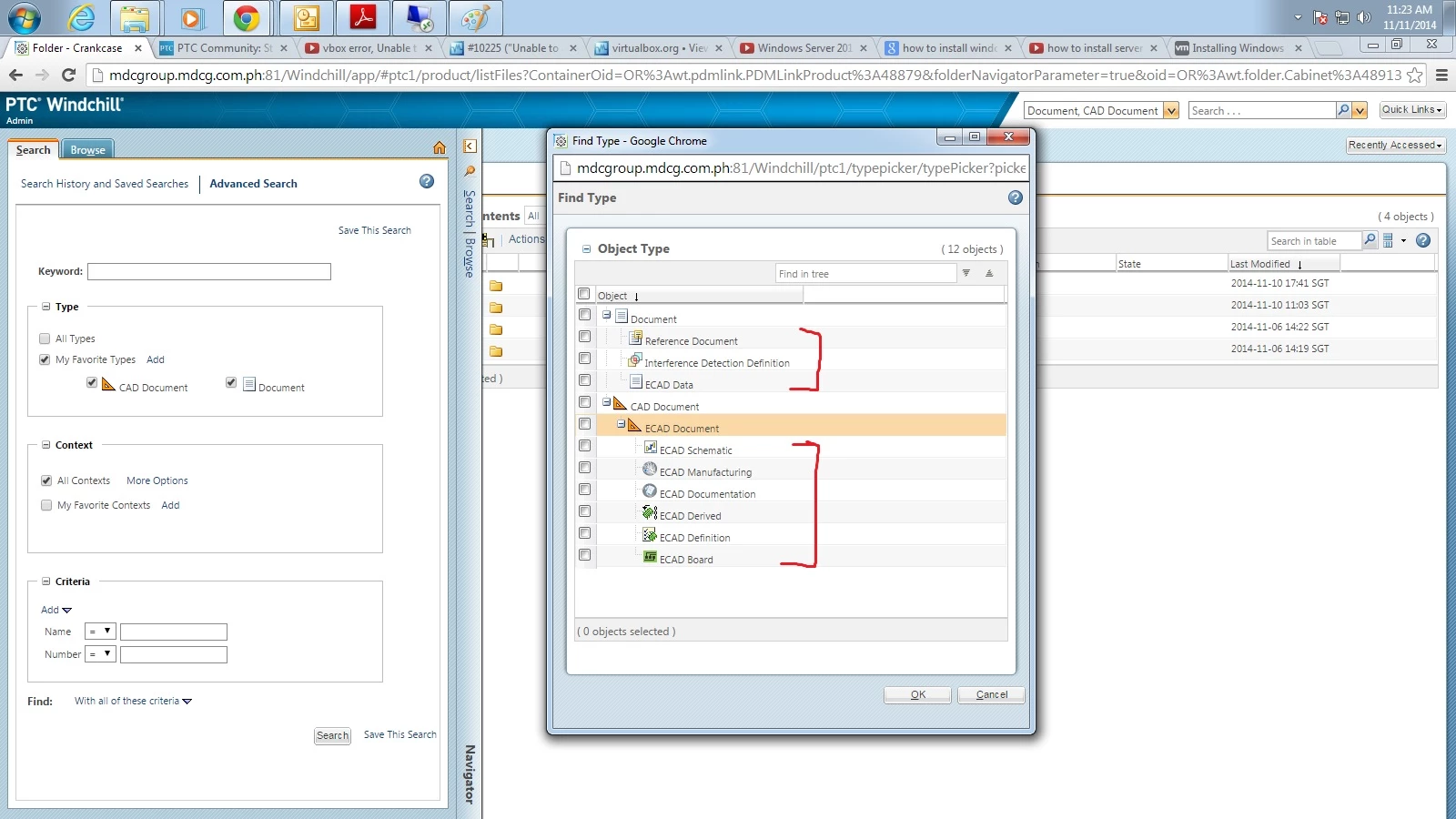Click the Reference Document type icon

click(636, 338)
